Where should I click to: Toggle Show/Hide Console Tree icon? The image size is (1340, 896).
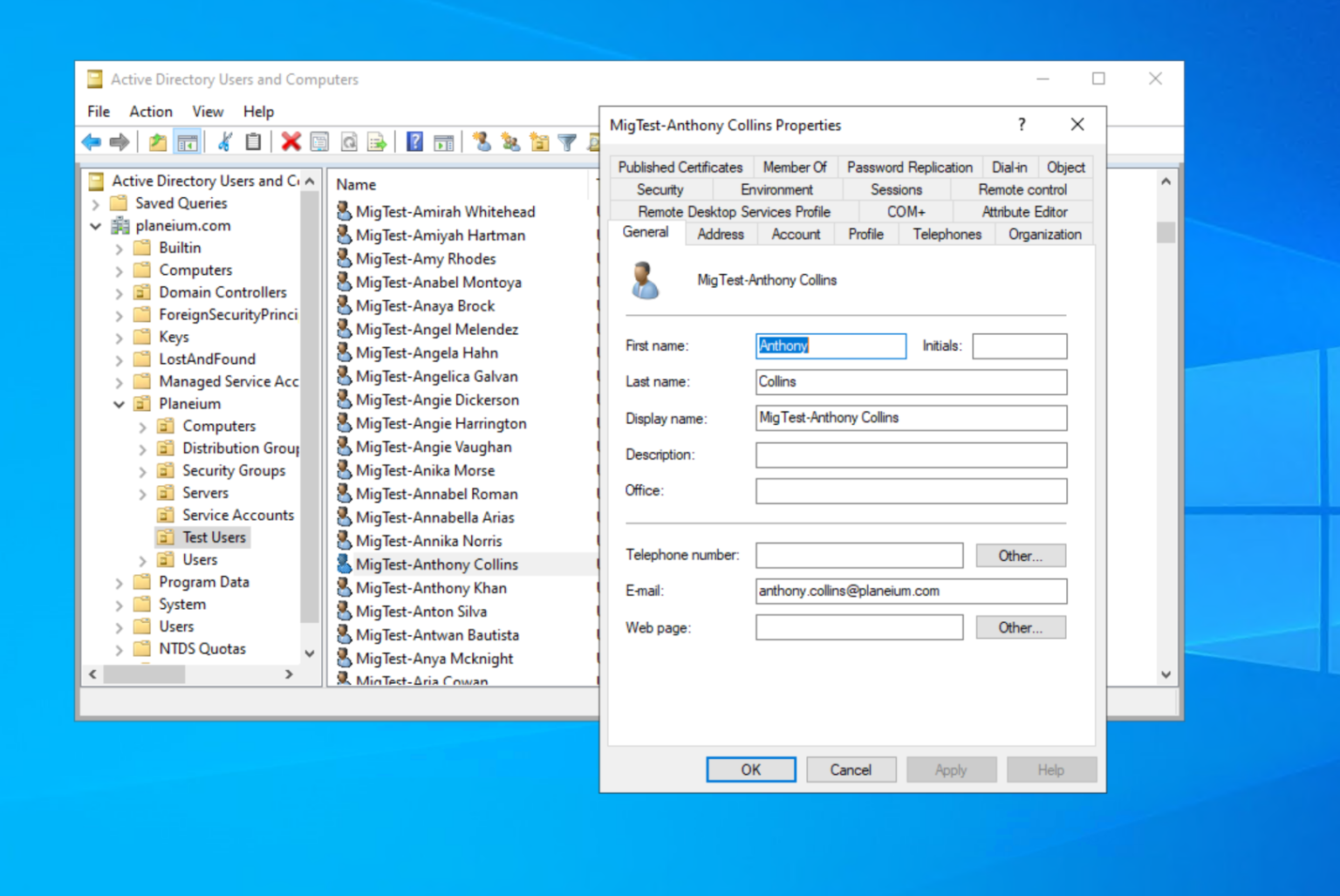click(187, 141)
